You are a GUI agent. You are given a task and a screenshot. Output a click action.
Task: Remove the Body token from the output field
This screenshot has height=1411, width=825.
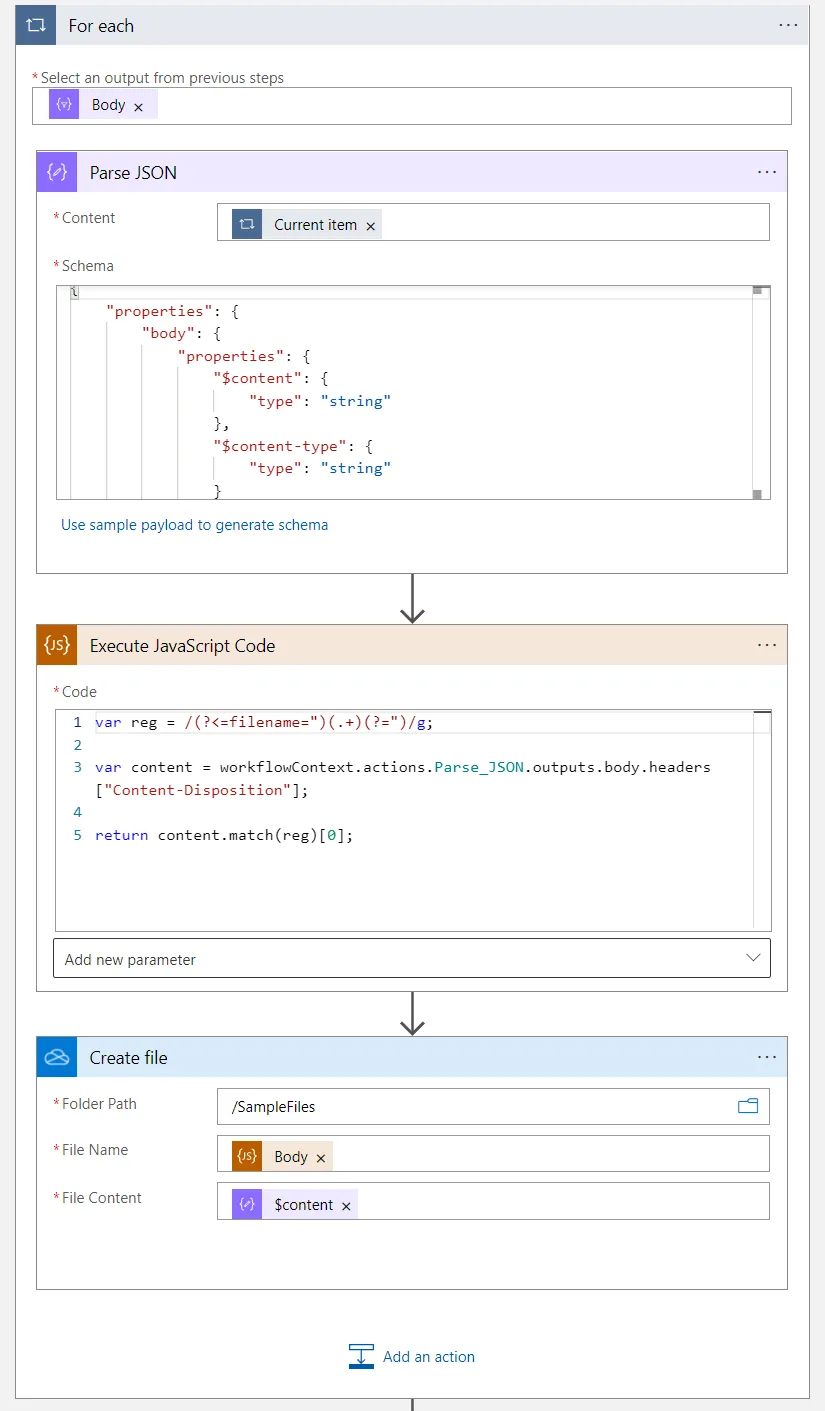click(x=138, y=104)
